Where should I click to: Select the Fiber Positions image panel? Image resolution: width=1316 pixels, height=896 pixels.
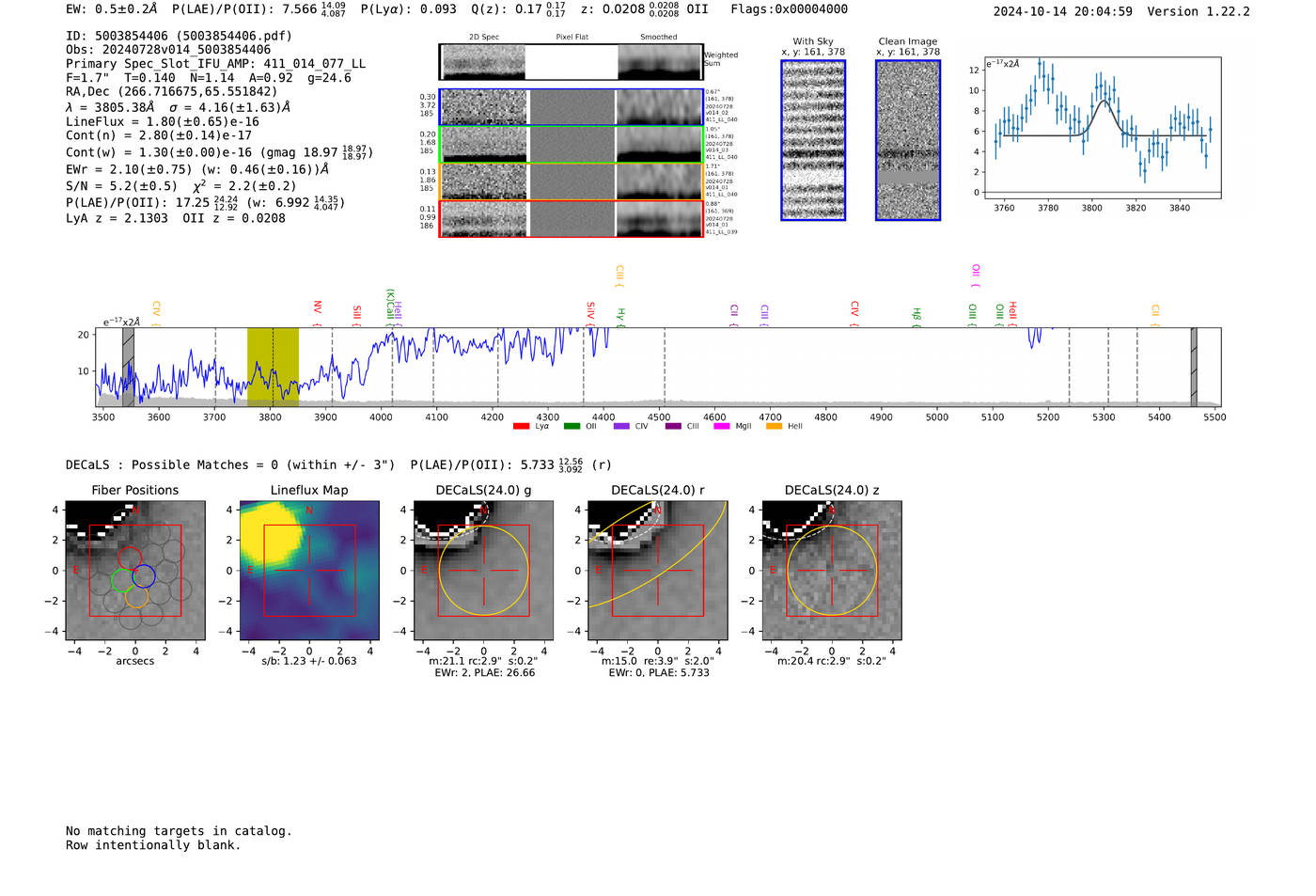pyautogui.click(x=135, y=570)
